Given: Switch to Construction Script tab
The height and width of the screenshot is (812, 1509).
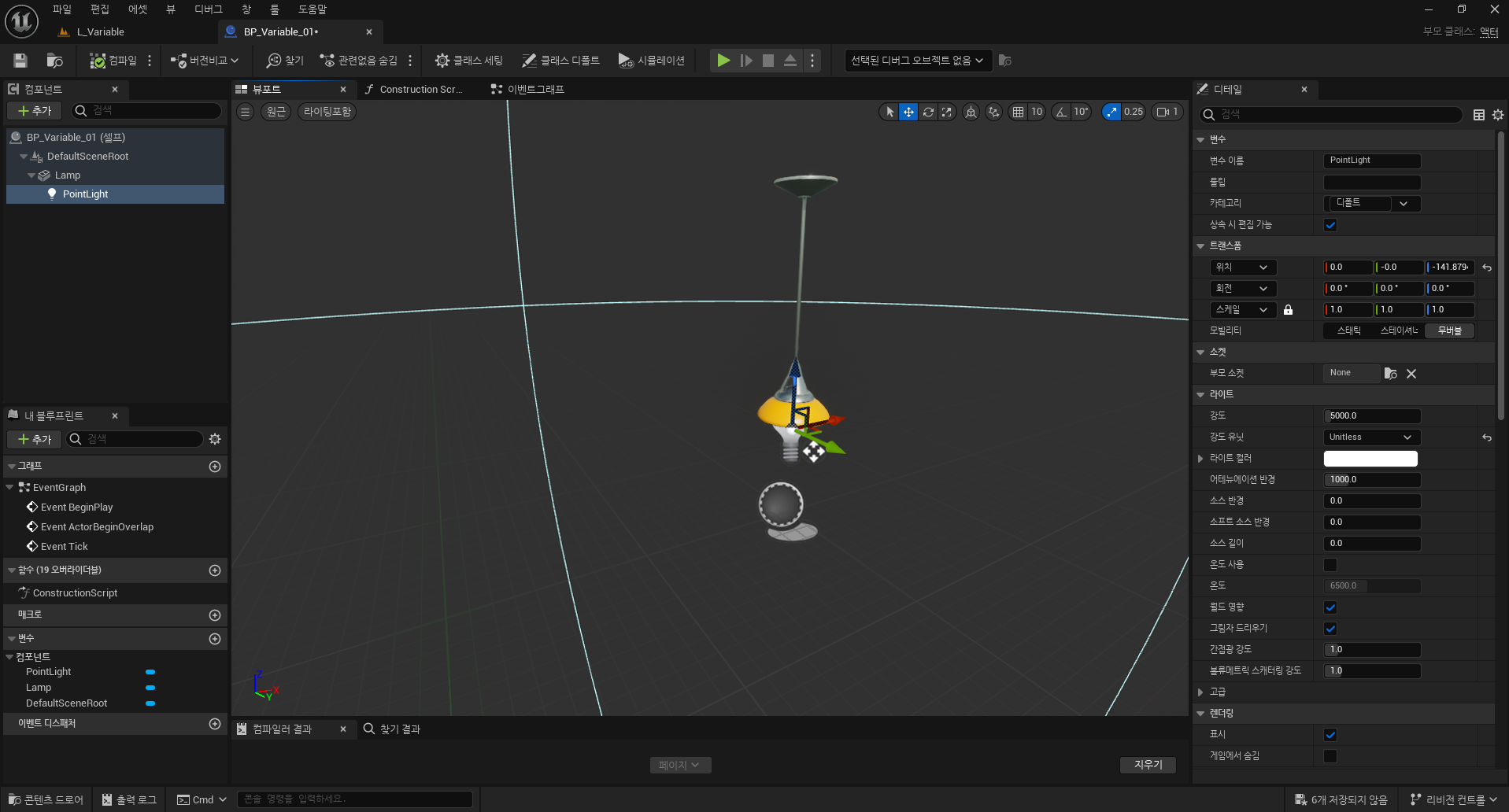Looking at the screenshot, I should click(421, 90).
